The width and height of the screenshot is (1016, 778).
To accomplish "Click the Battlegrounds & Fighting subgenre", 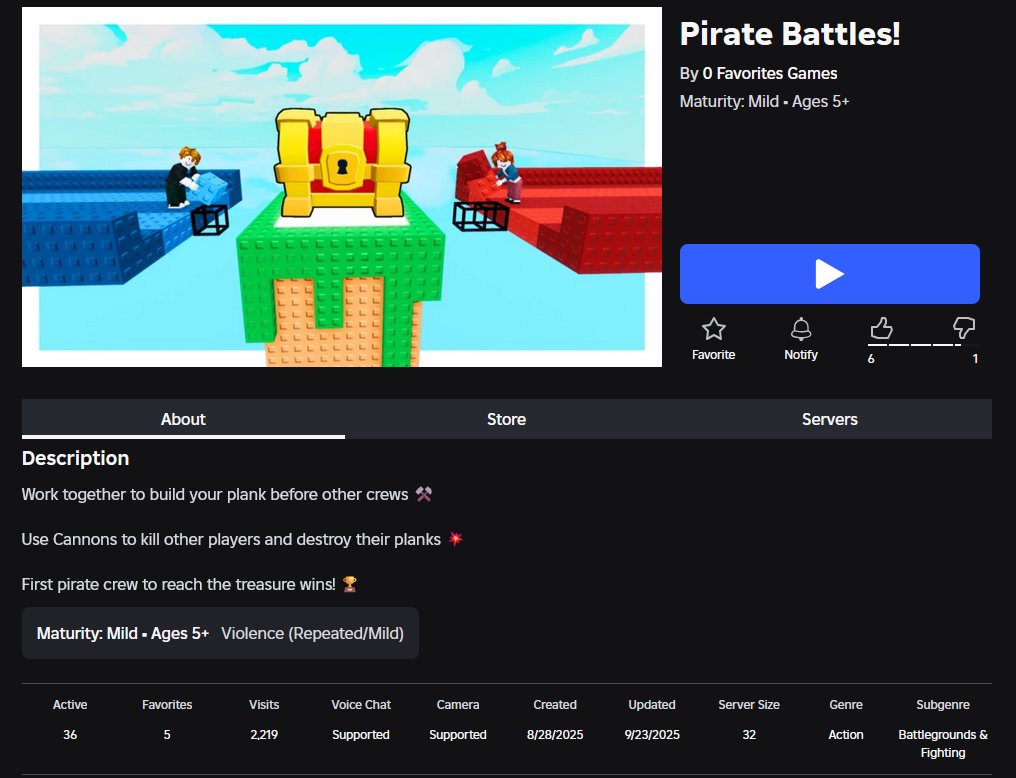I will coord(943,744).
